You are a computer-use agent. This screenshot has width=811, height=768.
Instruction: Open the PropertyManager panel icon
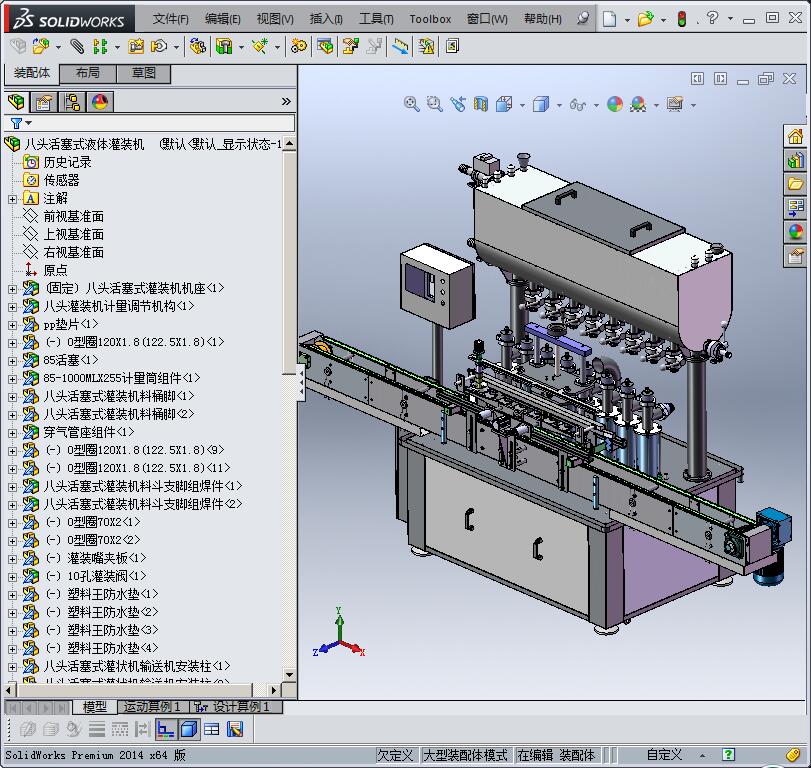click(43, 101)
